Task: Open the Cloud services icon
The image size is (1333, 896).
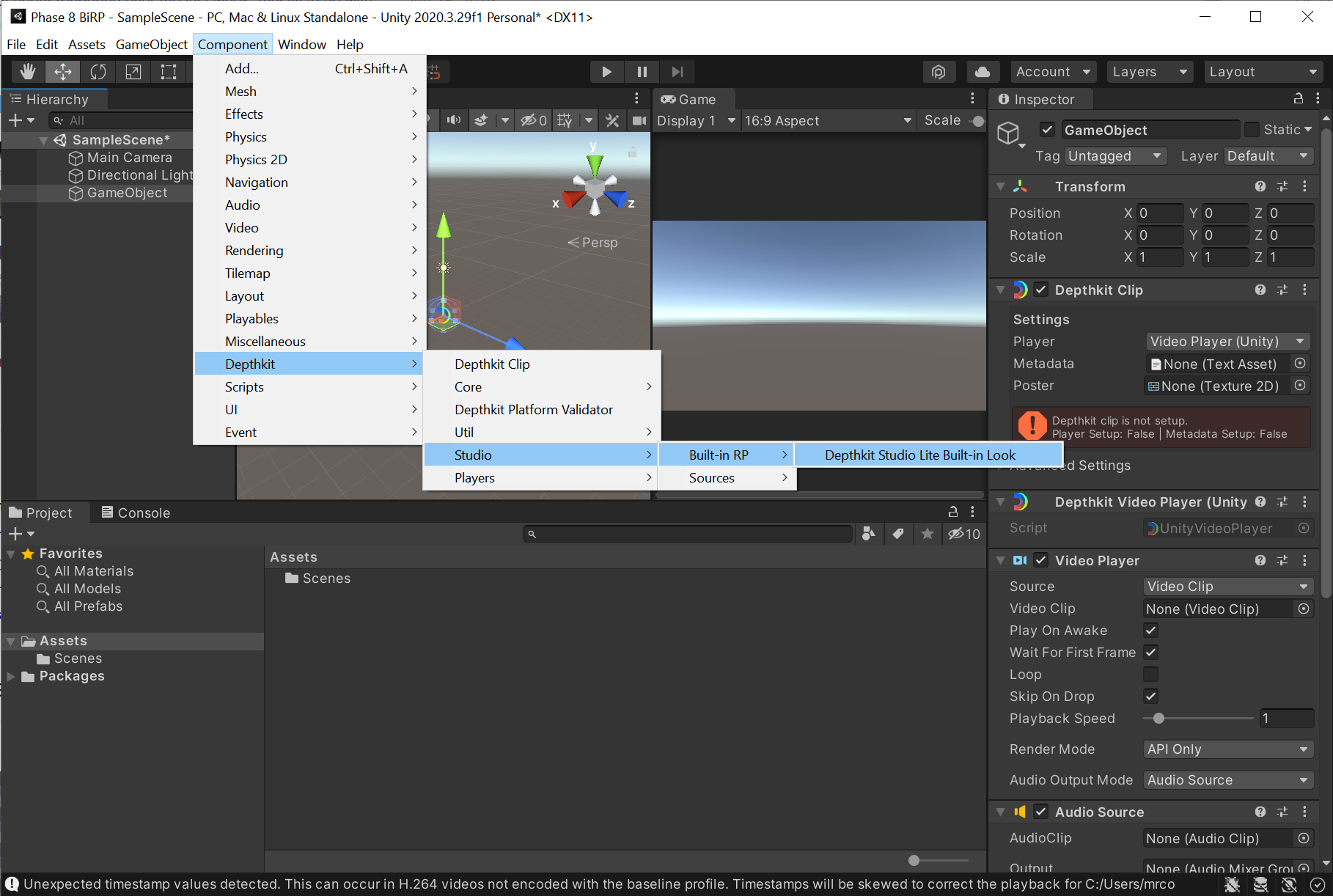Action: [x=983, y=71]
